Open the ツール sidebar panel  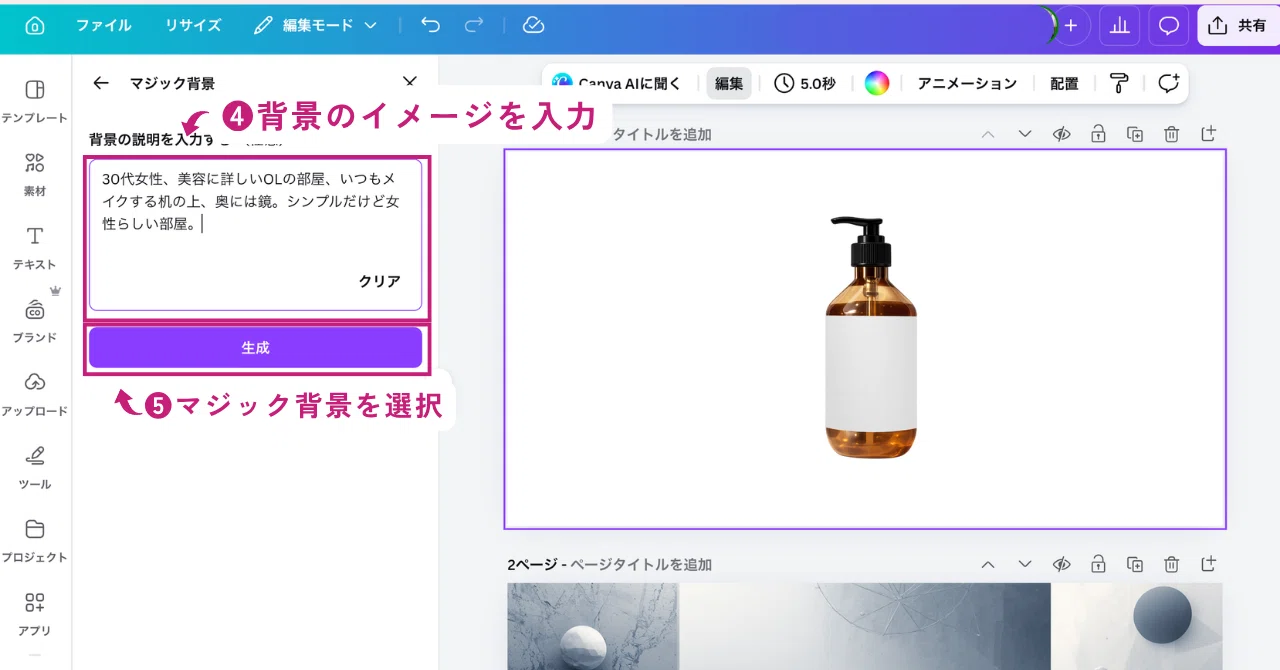pos(35,467)
